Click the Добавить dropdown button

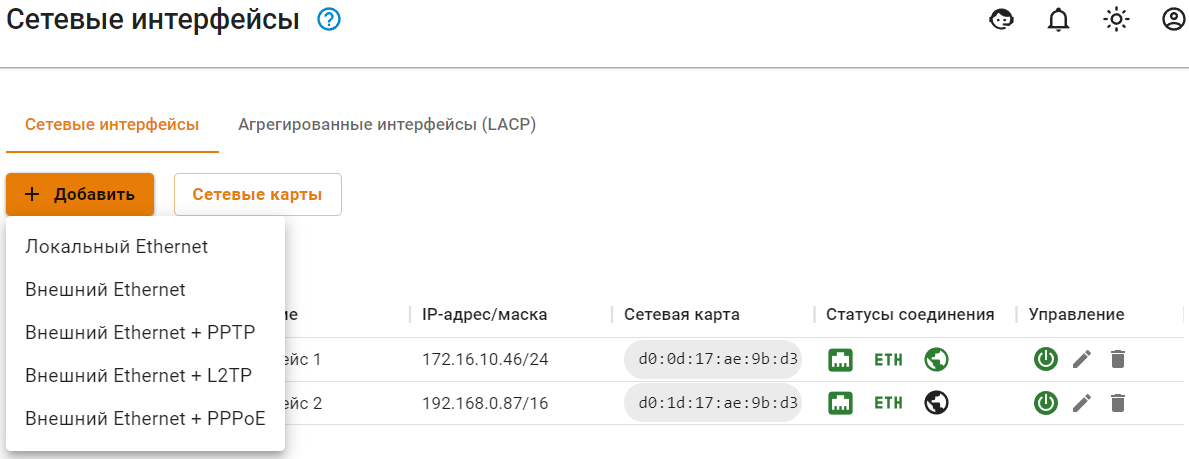pyautogui.click(x=80, y=194)
